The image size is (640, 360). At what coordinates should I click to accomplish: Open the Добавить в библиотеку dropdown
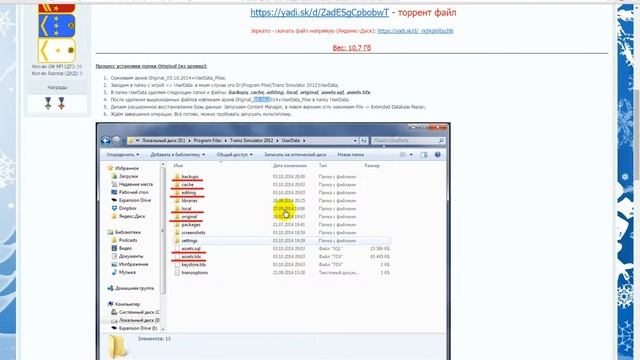click(178, 155)
